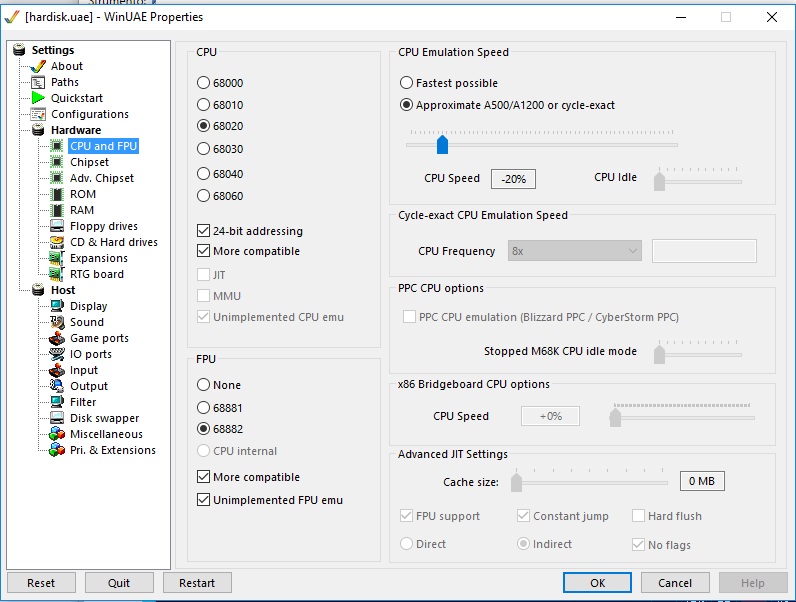This screenshot has width=796, height=602.
Task: Select the 68030 CPU option
Action: (203, 149)
